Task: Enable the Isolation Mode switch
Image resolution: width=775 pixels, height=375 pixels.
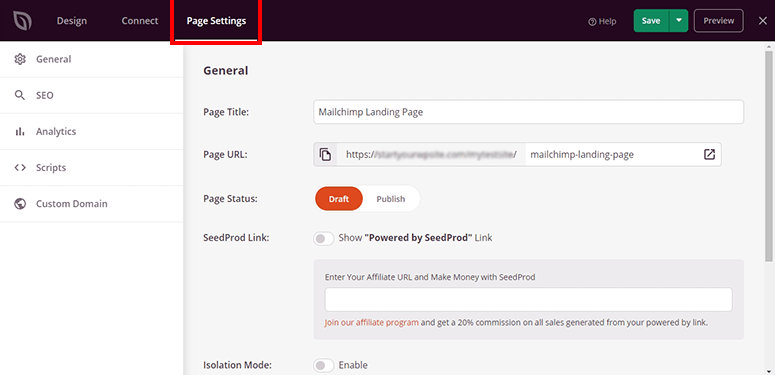Action: tap(324, 366)
